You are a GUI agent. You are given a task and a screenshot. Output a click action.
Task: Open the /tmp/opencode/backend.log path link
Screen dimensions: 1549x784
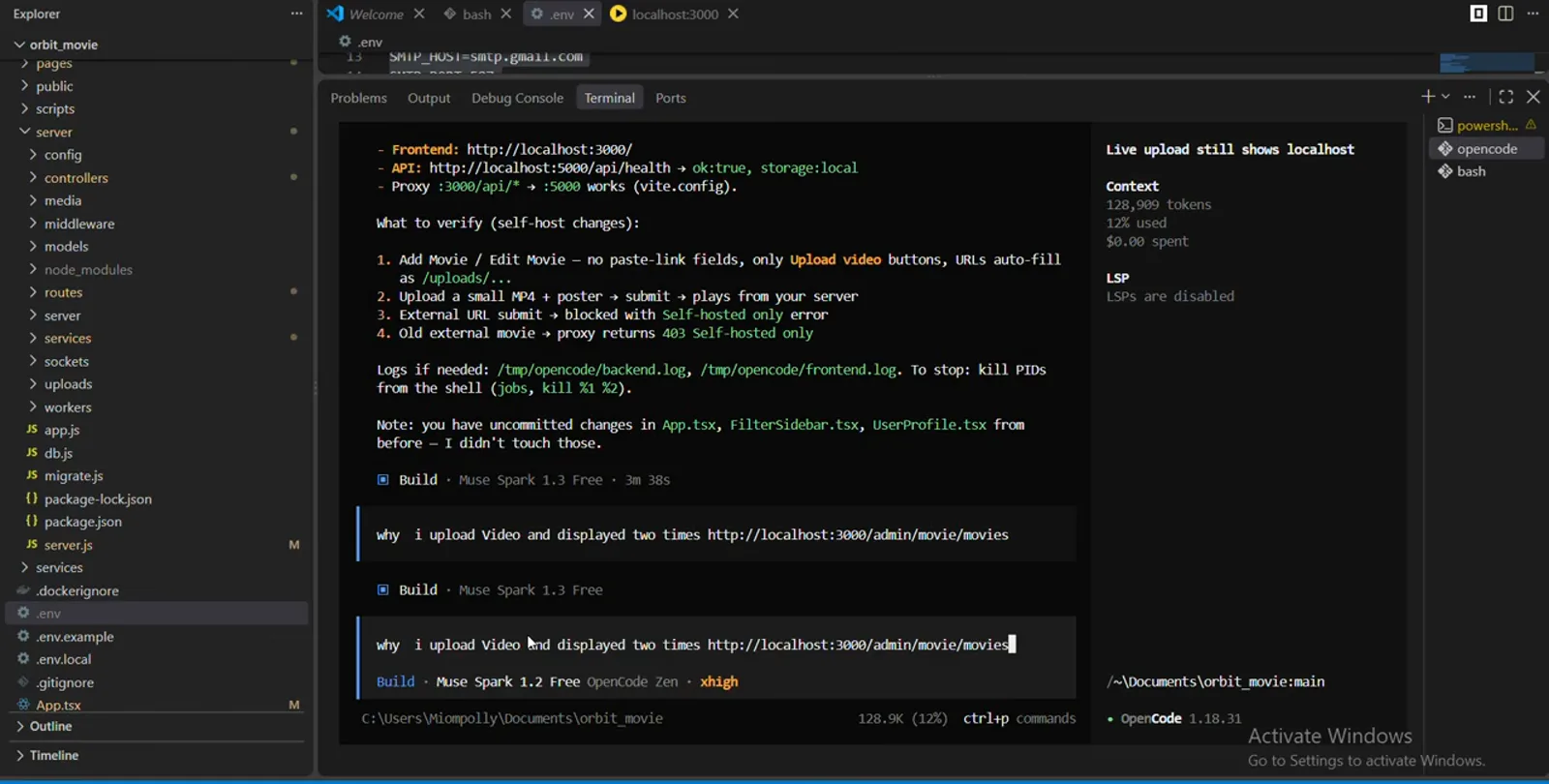pyautogui.click(x=592, y=370)
